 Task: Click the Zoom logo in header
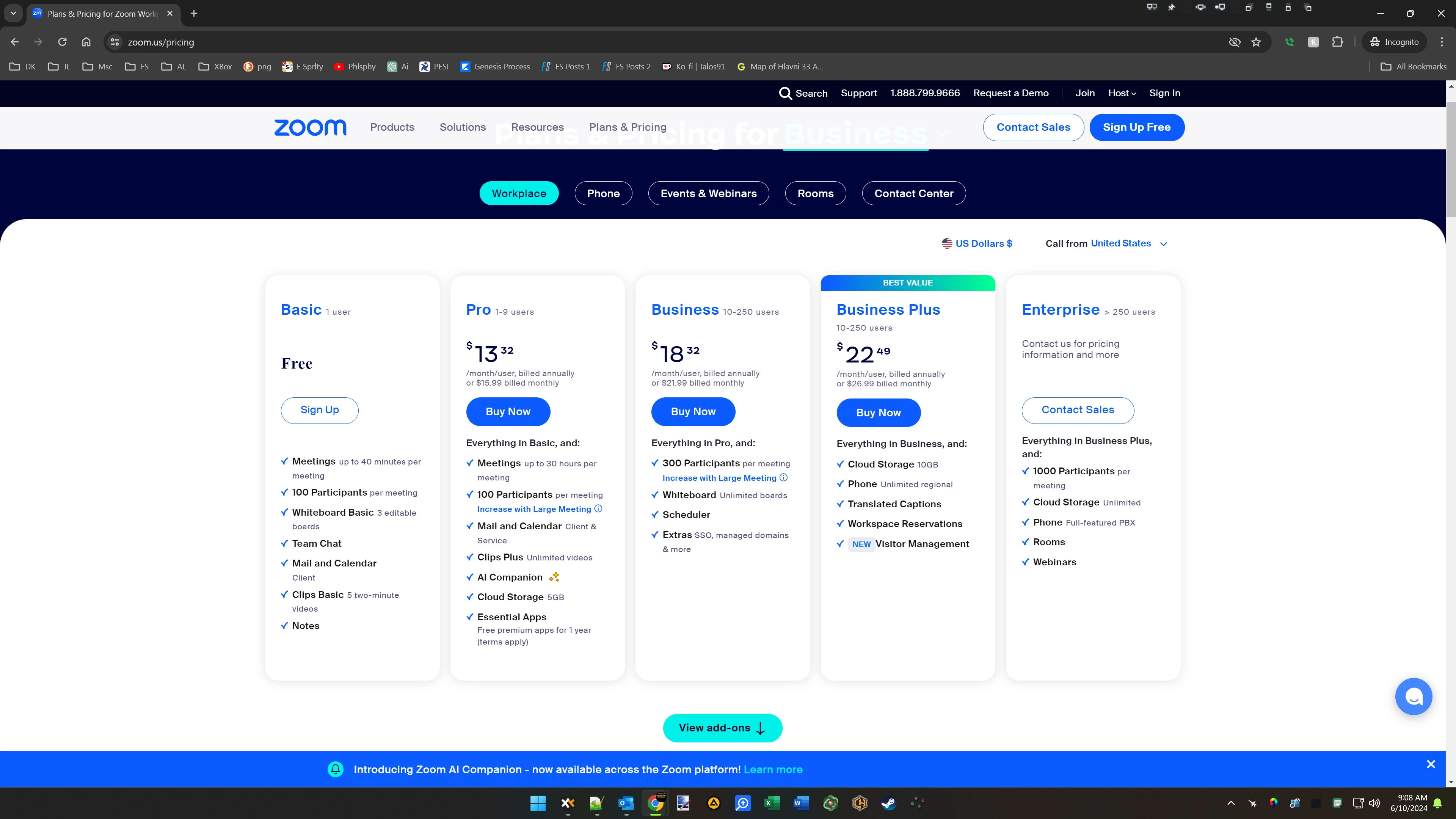tap(310, 127)
